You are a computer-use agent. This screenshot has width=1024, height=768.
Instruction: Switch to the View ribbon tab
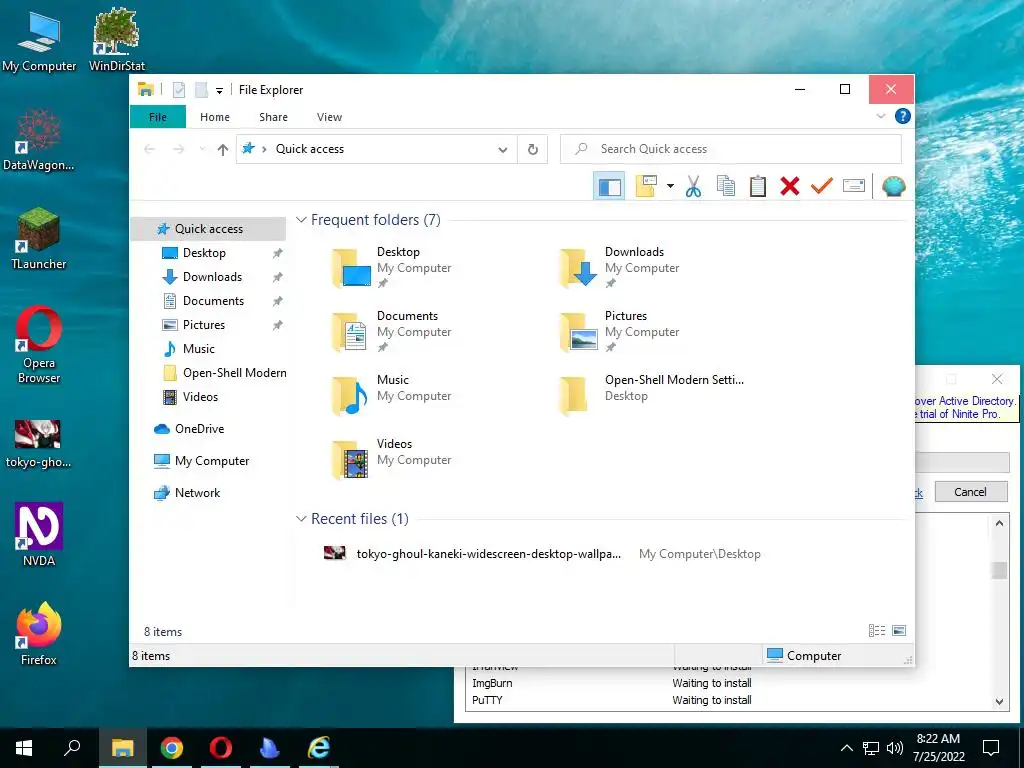tap(329, 117)
